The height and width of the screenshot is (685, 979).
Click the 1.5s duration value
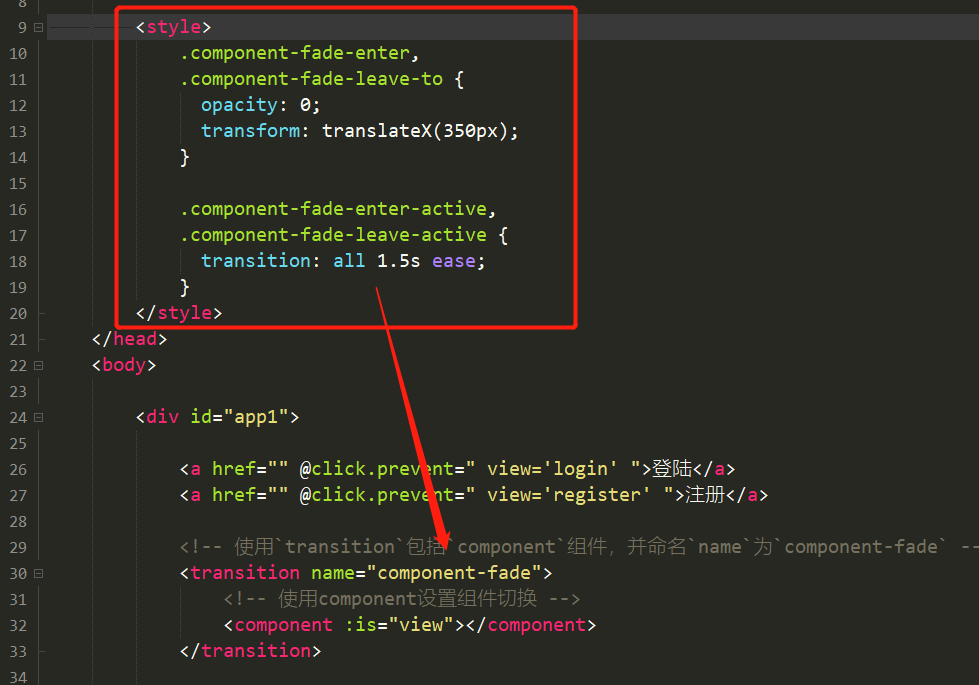point(398,261)
